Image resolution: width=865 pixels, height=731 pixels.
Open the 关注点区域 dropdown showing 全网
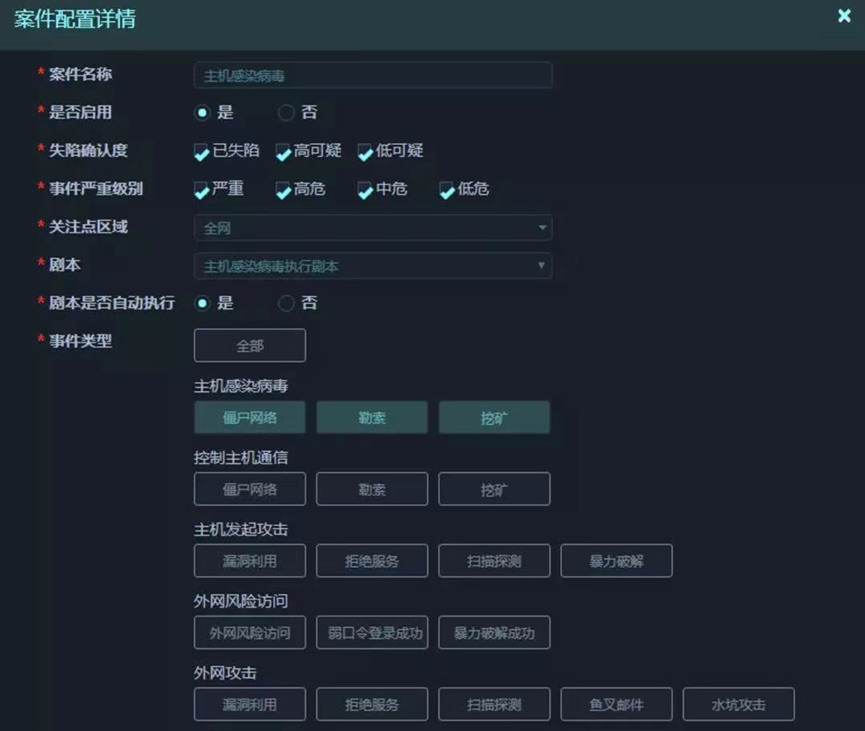(372, 227)
